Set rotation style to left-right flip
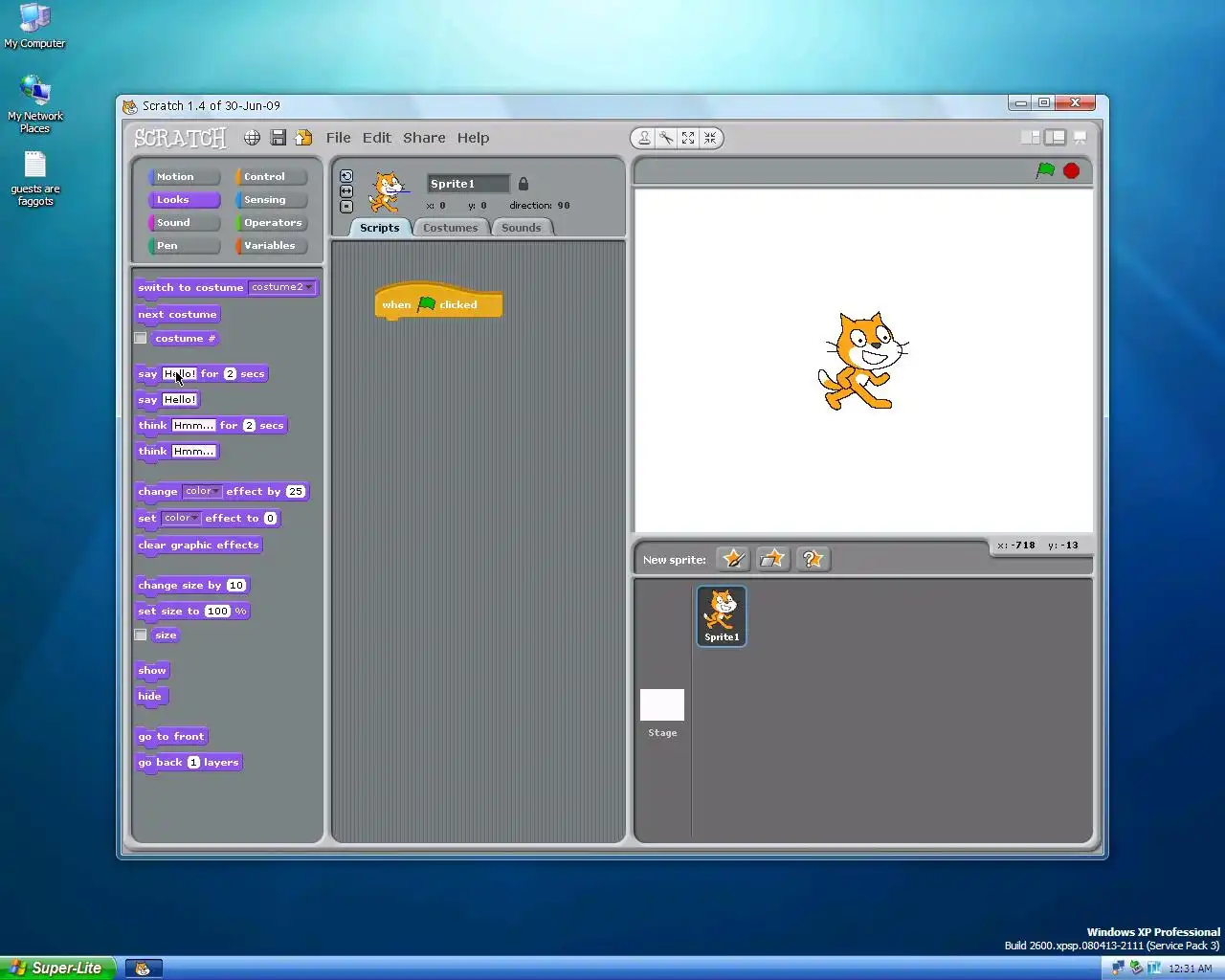 pyautogui.click(x=346, y=191)
